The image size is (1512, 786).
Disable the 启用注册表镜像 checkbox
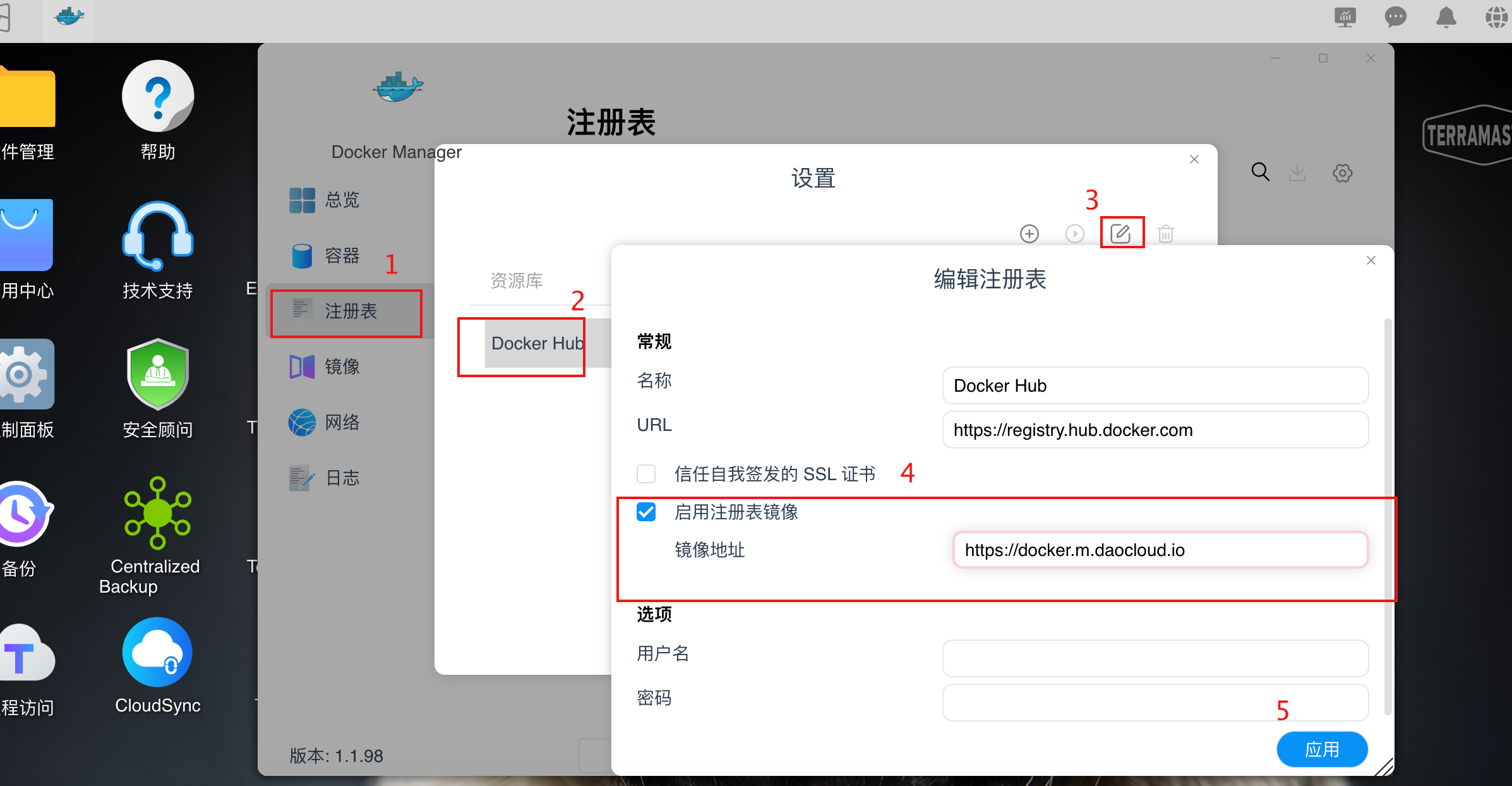(x=646, y=512)
